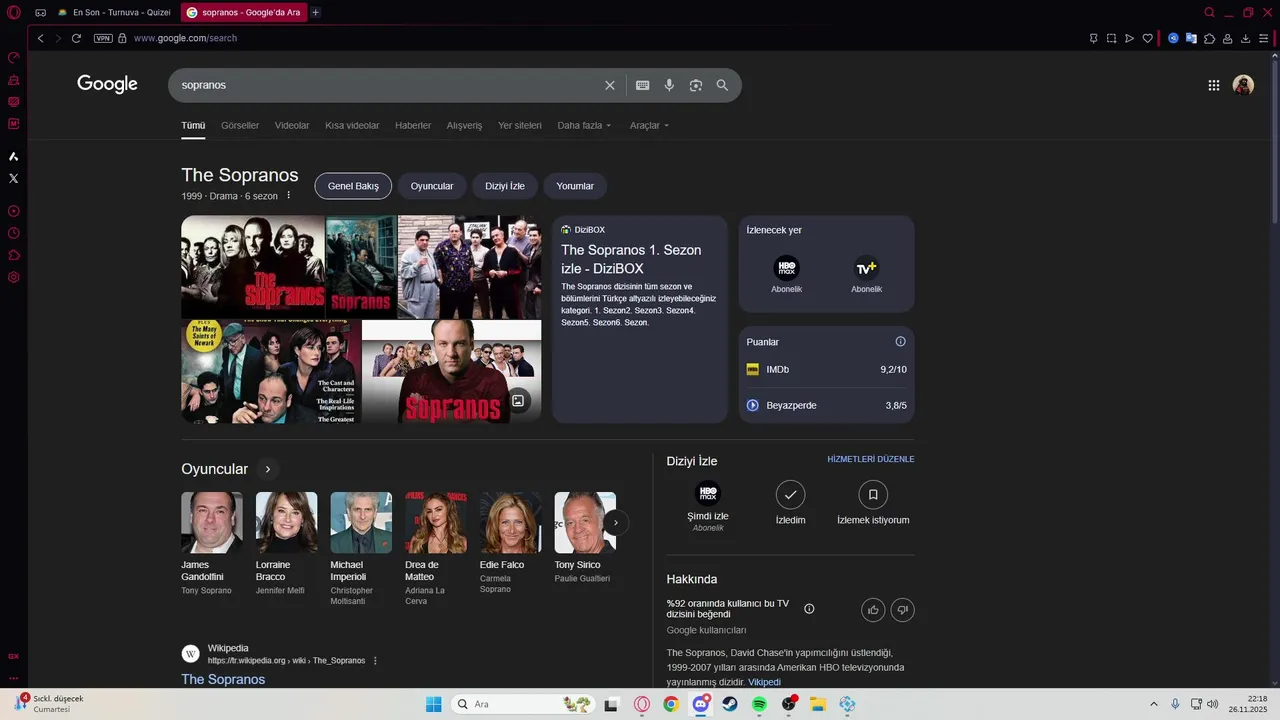
Task: Open sidebar settings gear icon
Action: coord(13,277)
